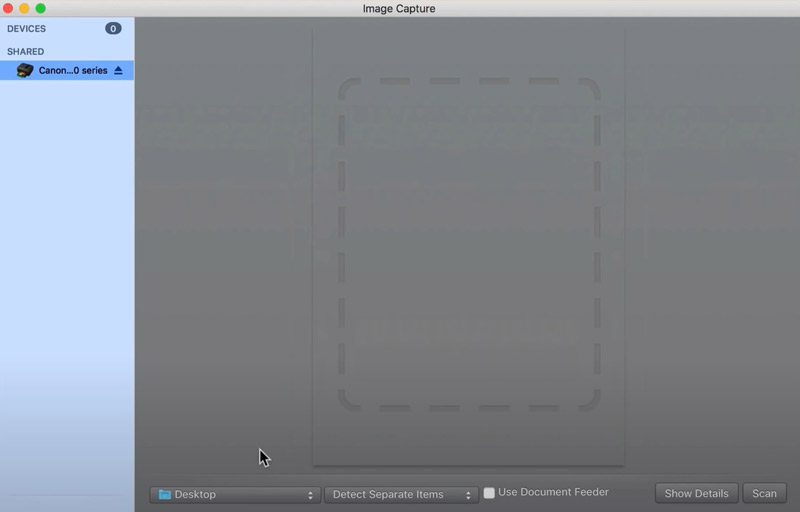Open the Desktop save location dropdown
This screenshot has height=512, width=800.
tap(235, 494)
